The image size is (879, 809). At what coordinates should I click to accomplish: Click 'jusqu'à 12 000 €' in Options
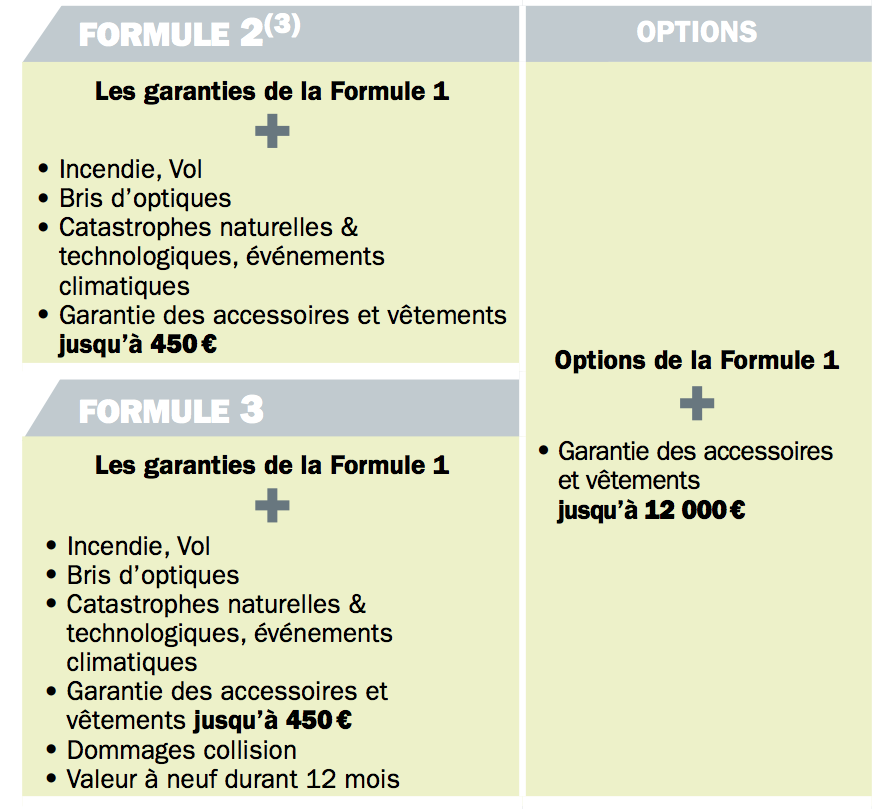pyautogui.click(x=651, y=510)
